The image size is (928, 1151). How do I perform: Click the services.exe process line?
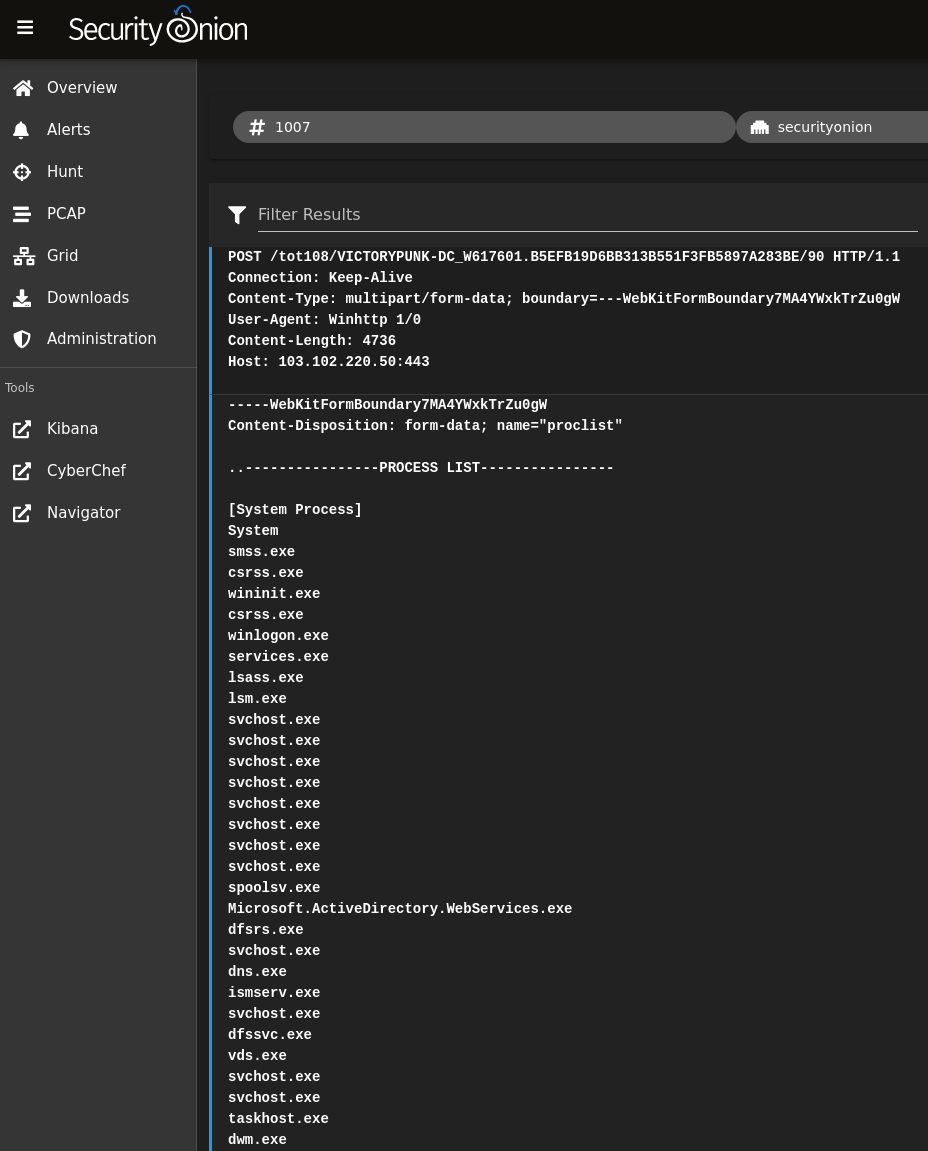278,656
